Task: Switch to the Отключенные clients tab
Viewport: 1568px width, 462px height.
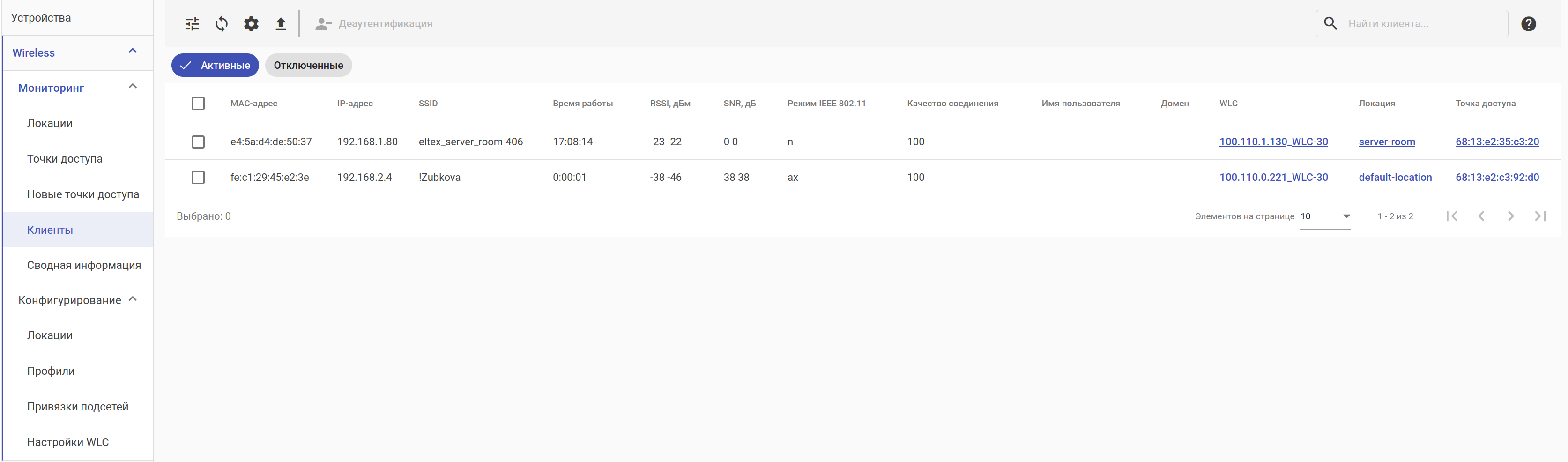Action: pyautogui.click(x=308, y=65)
